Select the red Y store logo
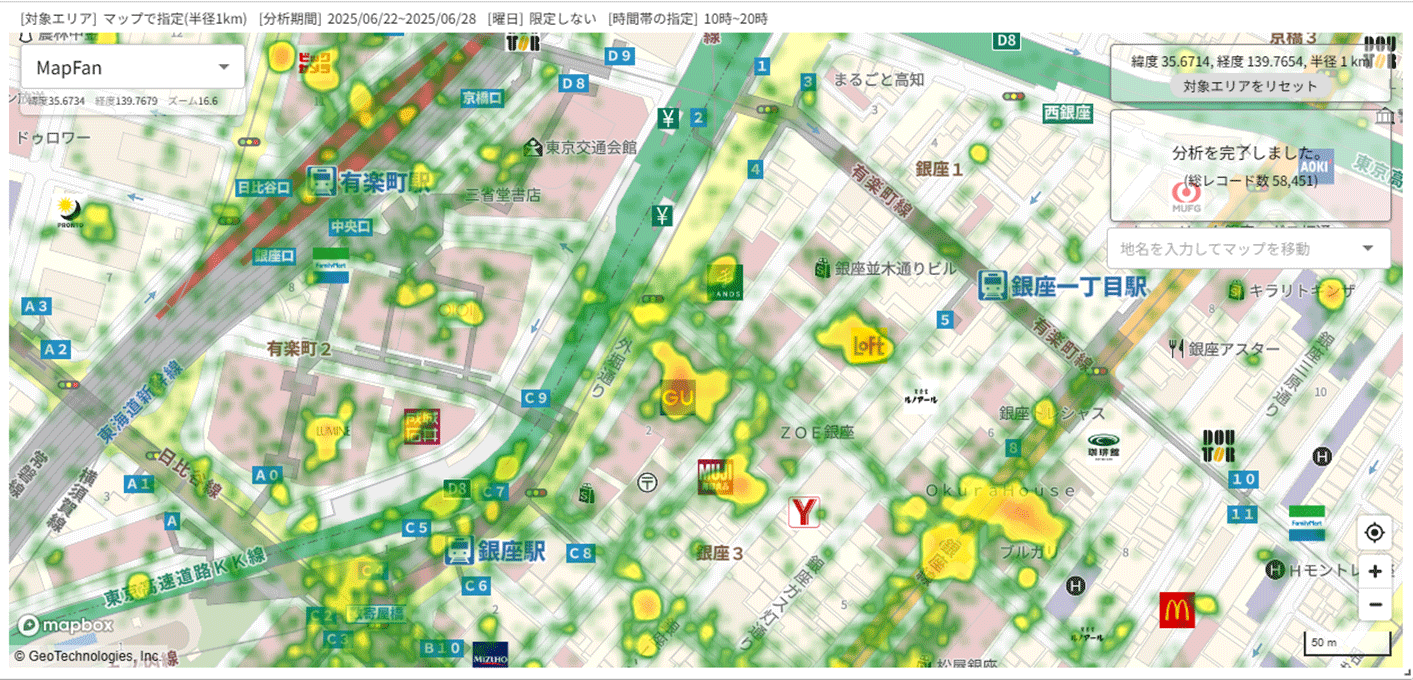 click(x=804, y=512)
